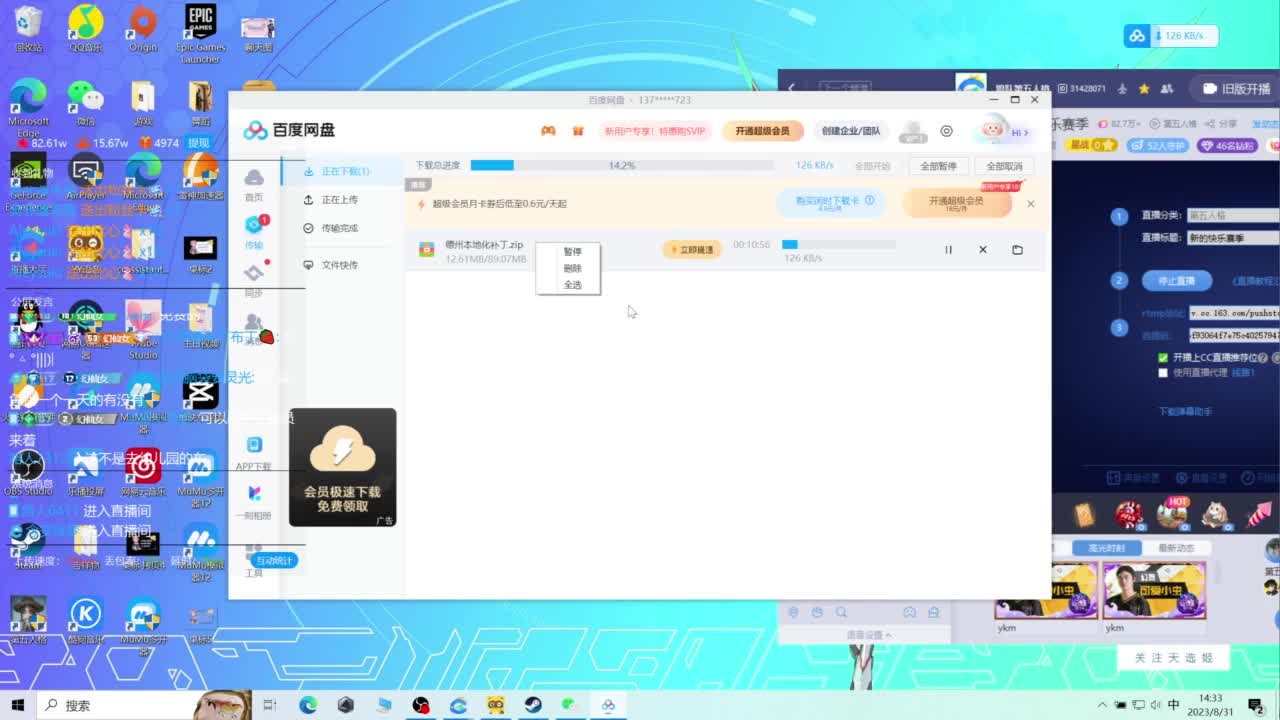1280x720 pixels.
Task: Open Microsoft Edge from the taskbar
Action: point(308,705)
